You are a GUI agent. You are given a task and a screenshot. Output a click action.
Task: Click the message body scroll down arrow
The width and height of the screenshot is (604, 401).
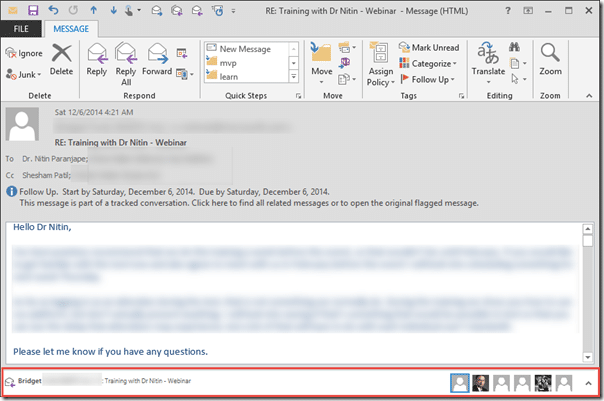[587, 355]
